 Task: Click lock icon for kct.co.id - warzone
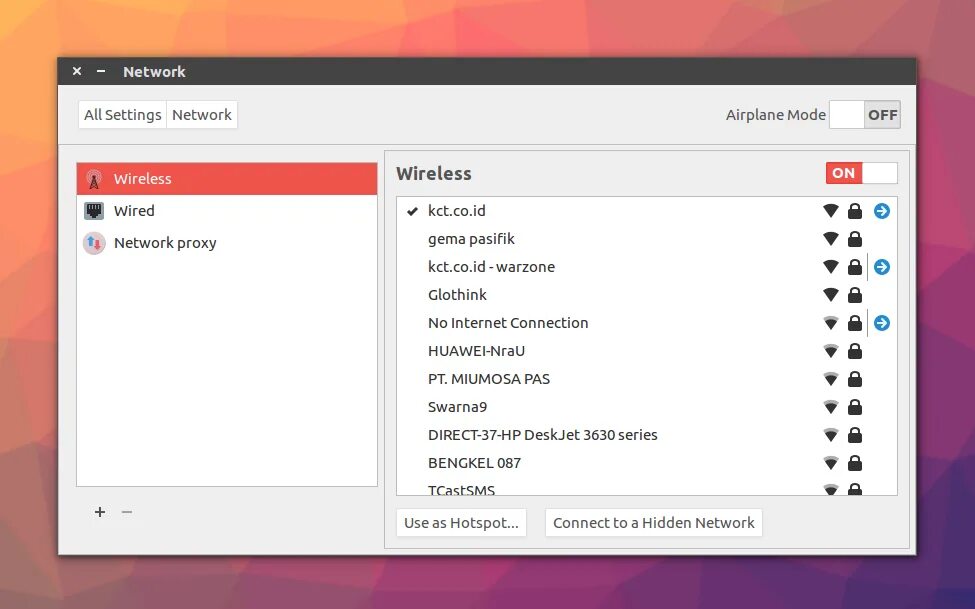click(855, 267)
